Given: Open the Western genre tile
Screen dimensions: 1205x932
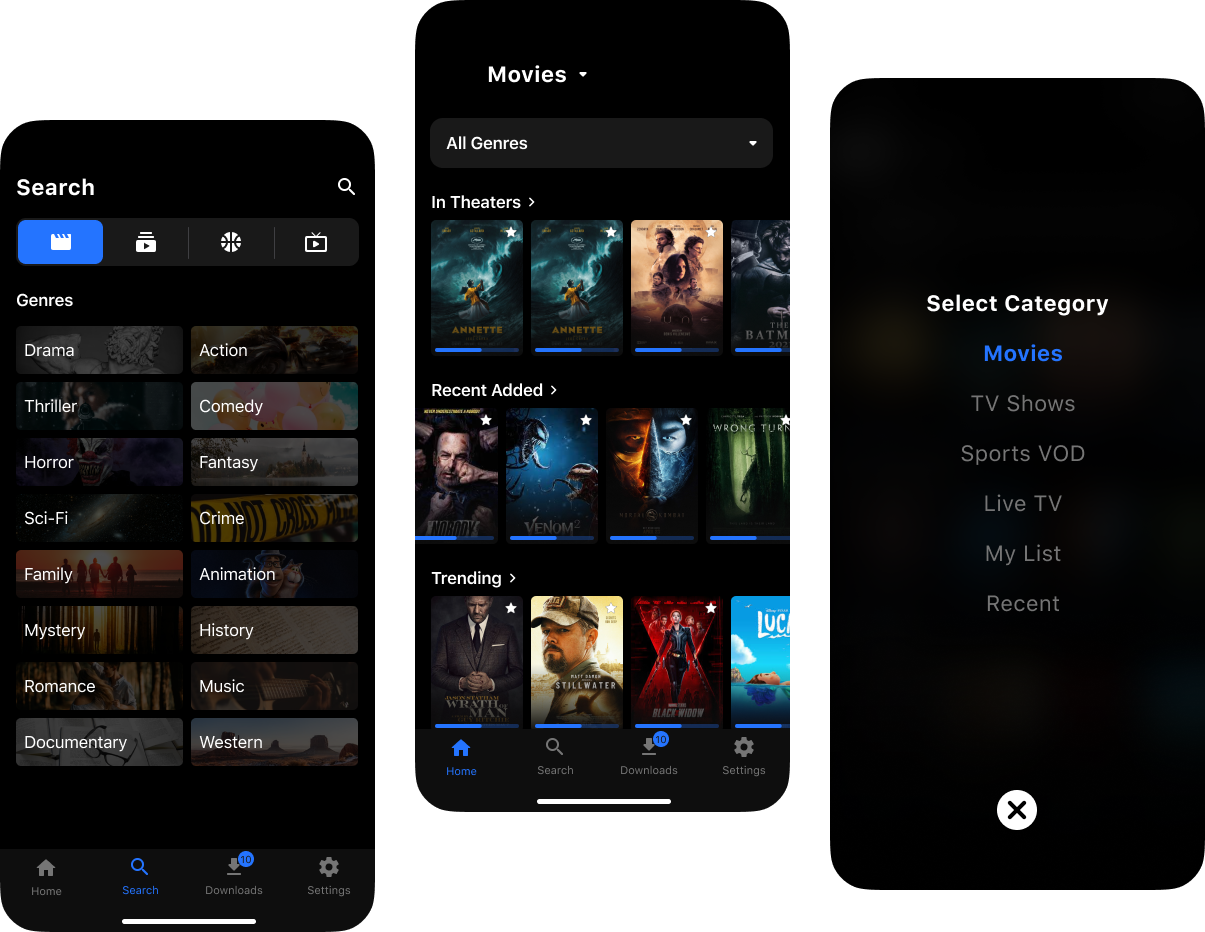Looking at the screenshot, I should click(x=274, y=742).
